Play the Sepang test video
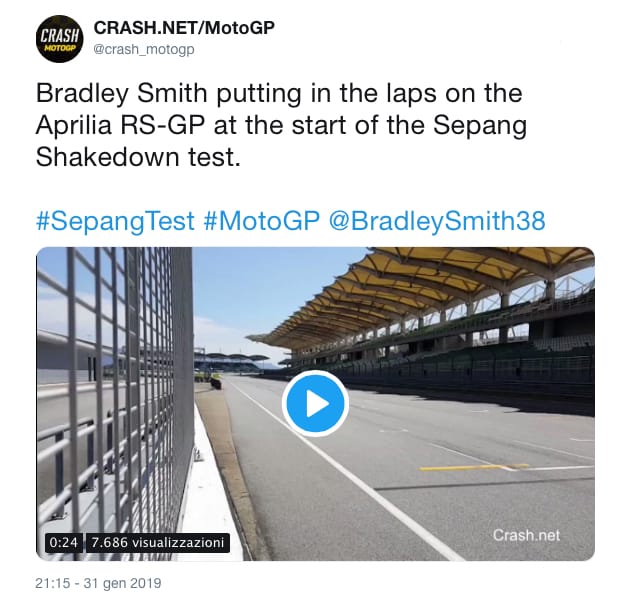The height and width of the screenshot is (604, 625). 315,403
